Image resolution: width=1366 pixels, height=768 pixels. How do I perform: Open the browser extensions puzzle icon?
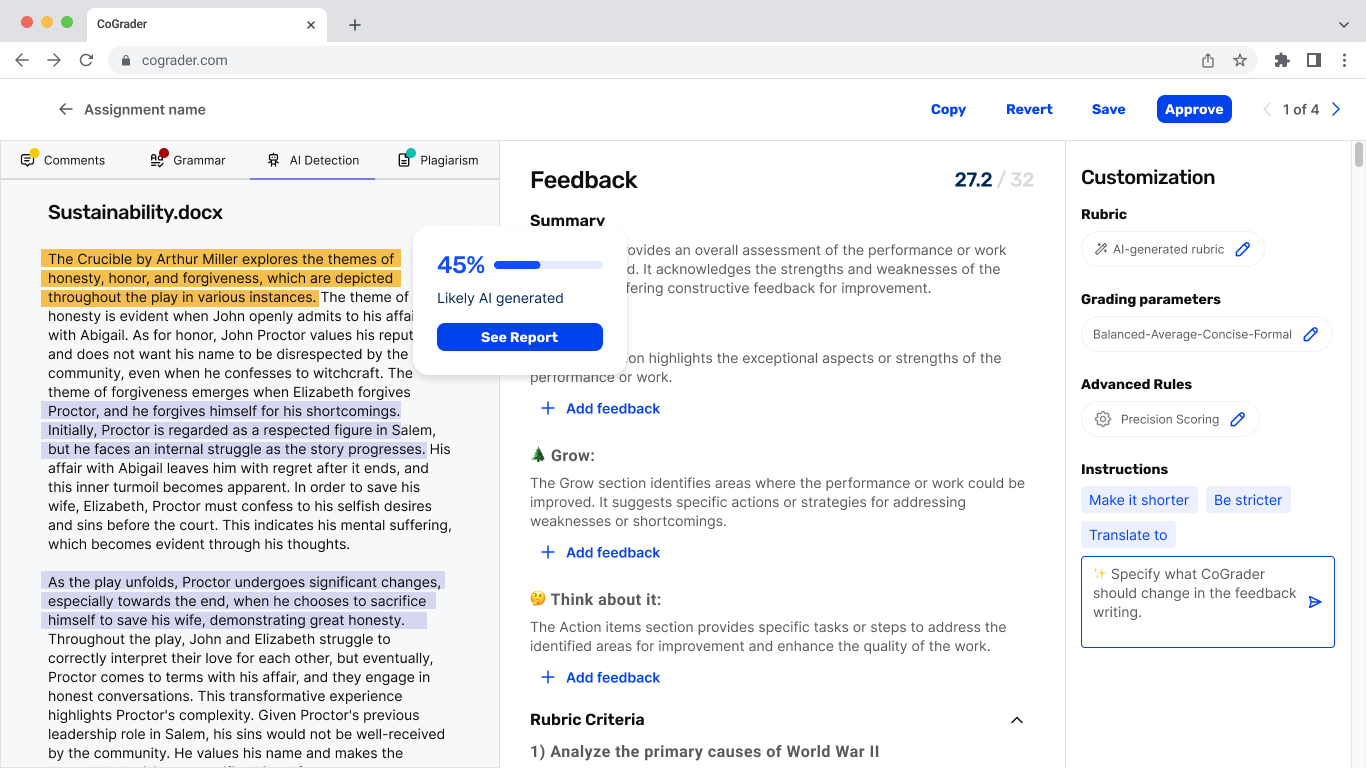pos(1282,60)
